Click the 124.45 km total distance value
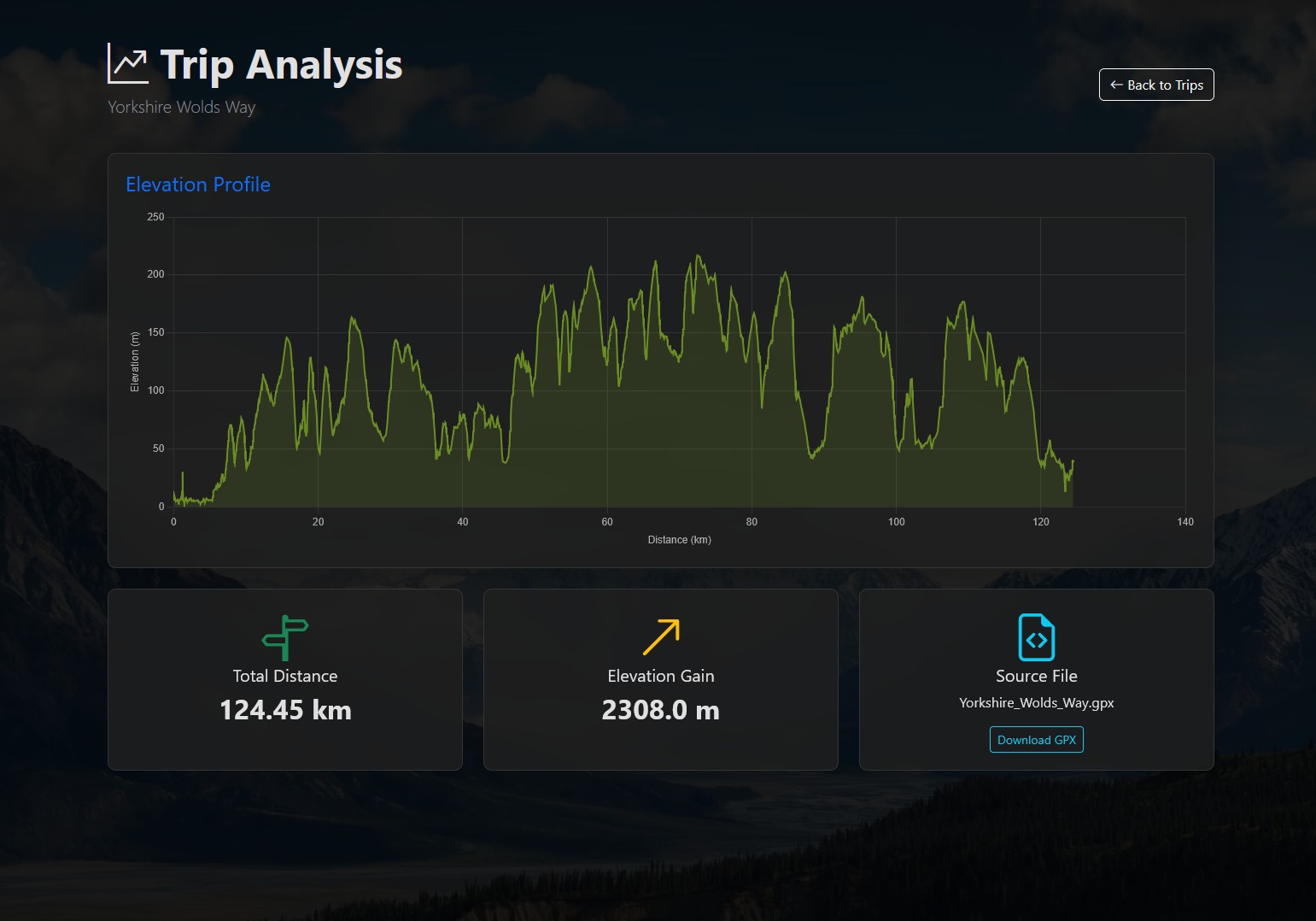 [284, 710]
